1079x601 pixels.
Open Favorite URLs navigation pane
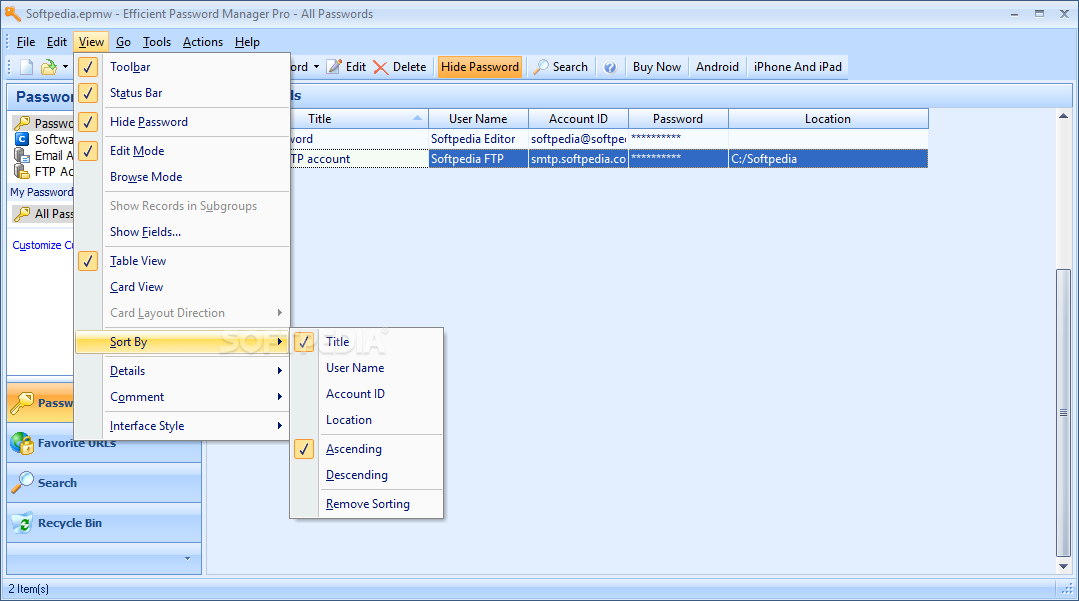click(104, 443)
